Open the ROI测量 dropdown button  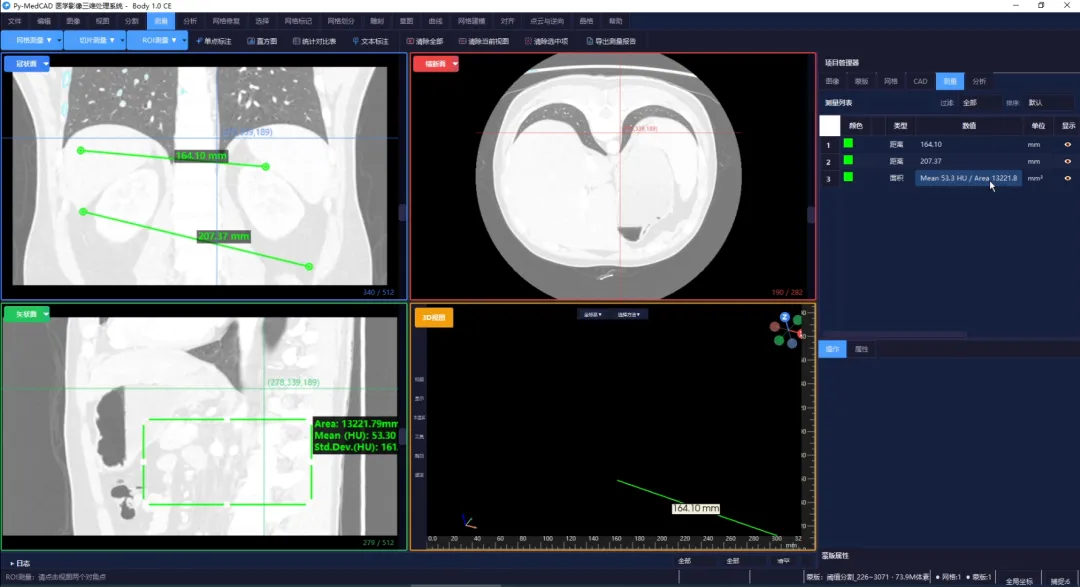point(158,41)
